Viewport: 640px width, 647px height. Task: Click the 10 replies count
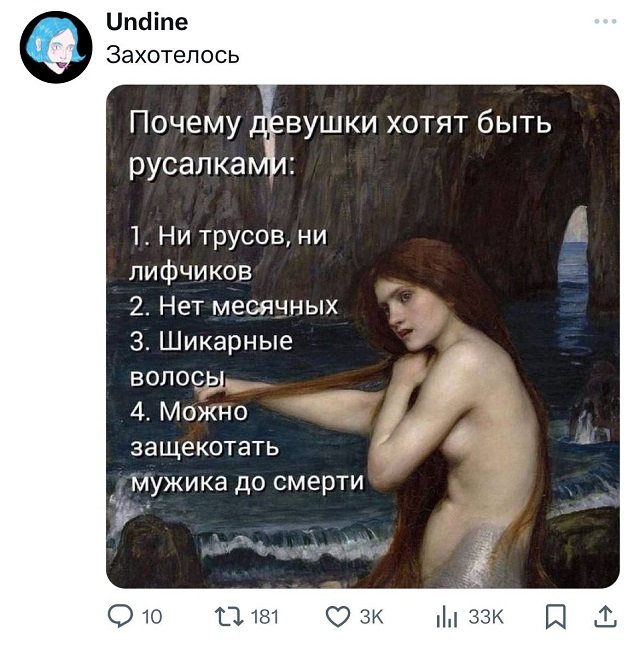[152, 617]
